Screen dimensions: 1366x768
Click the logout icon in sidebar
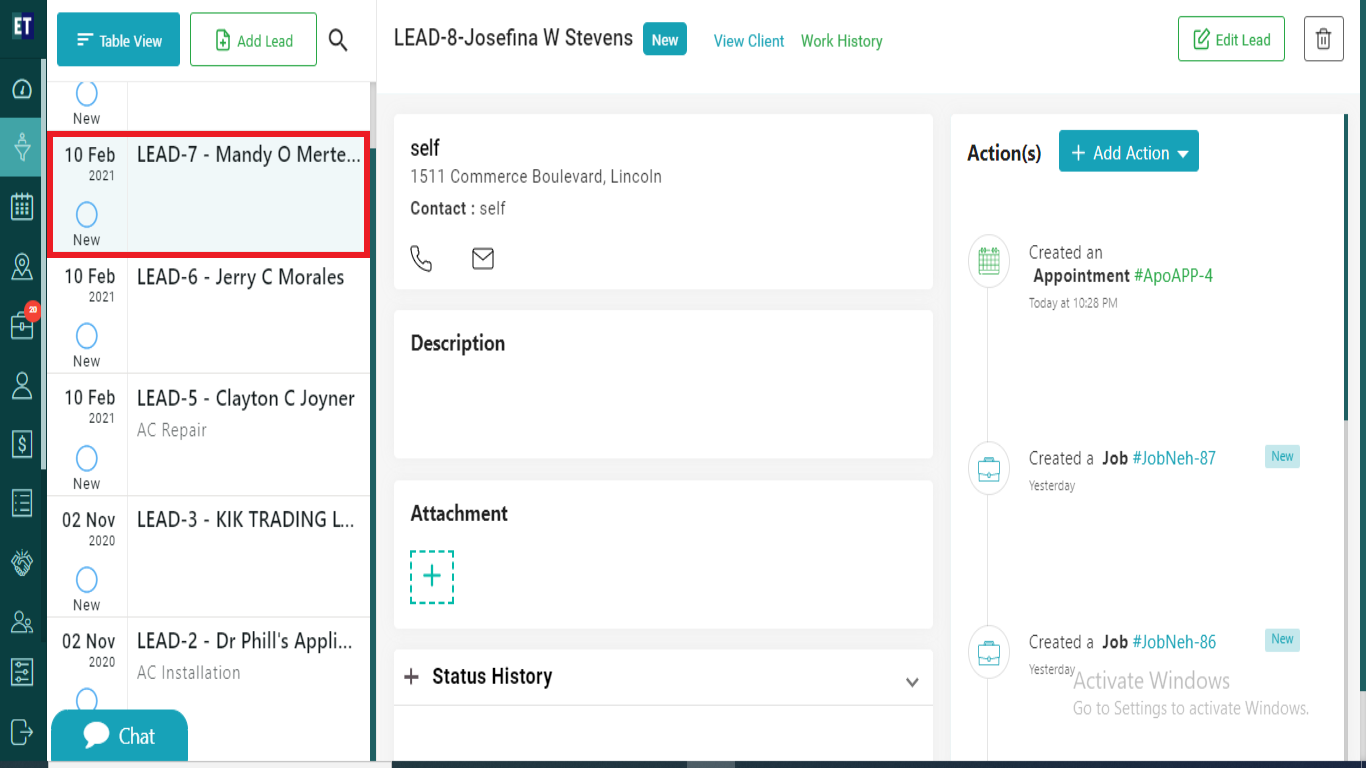tap(22, 730)
